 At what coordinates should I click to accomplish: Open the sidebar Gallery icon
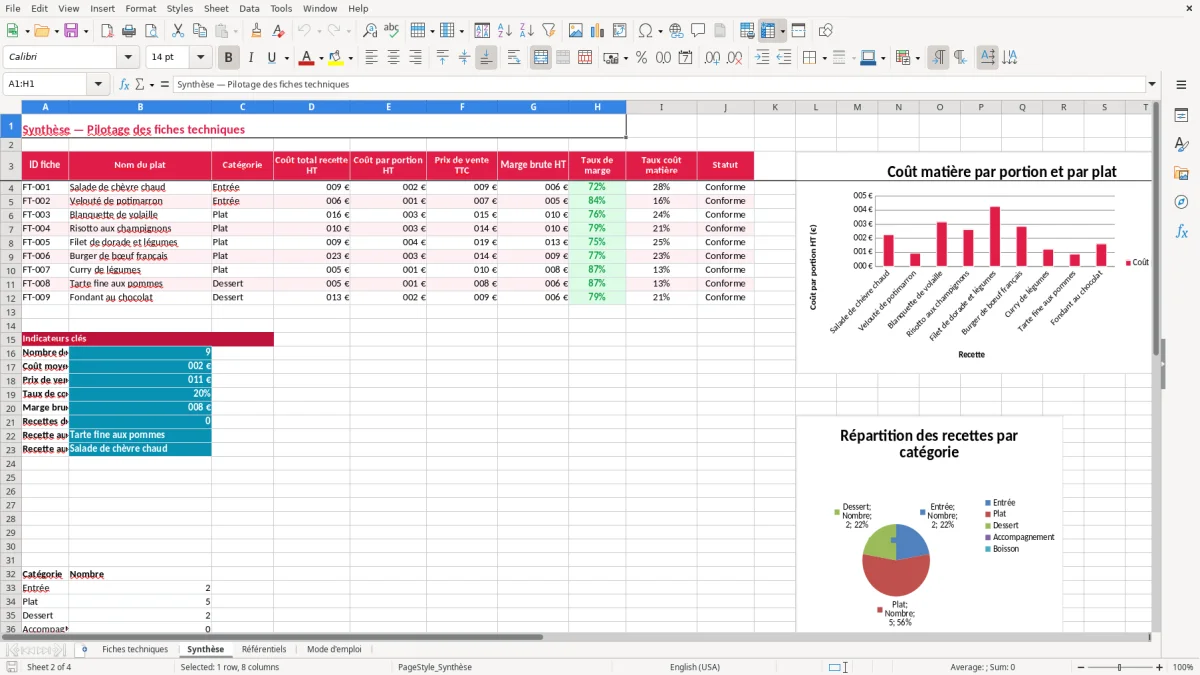point(1181,173)
